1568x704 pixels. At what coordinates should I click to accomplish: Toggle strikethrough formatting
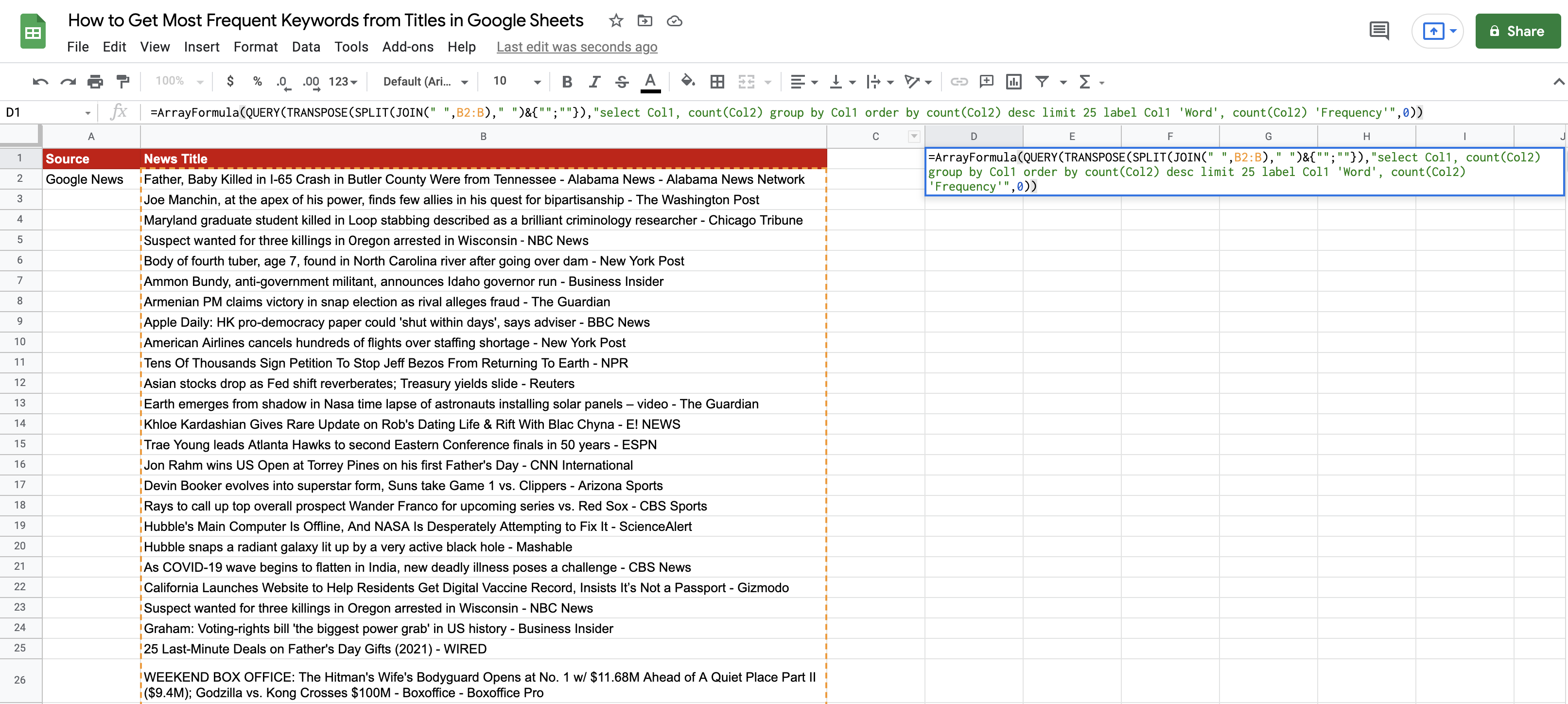click(622, 82)
